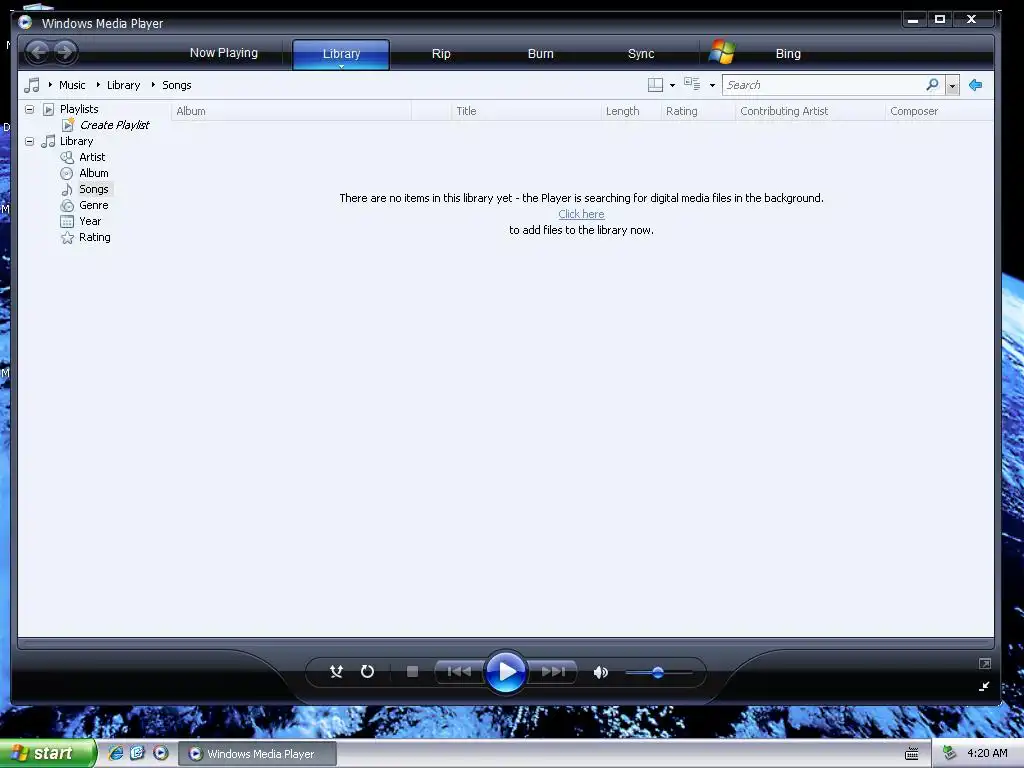
Task: Click the seek bar above playback controls
Action: (505, 644)
